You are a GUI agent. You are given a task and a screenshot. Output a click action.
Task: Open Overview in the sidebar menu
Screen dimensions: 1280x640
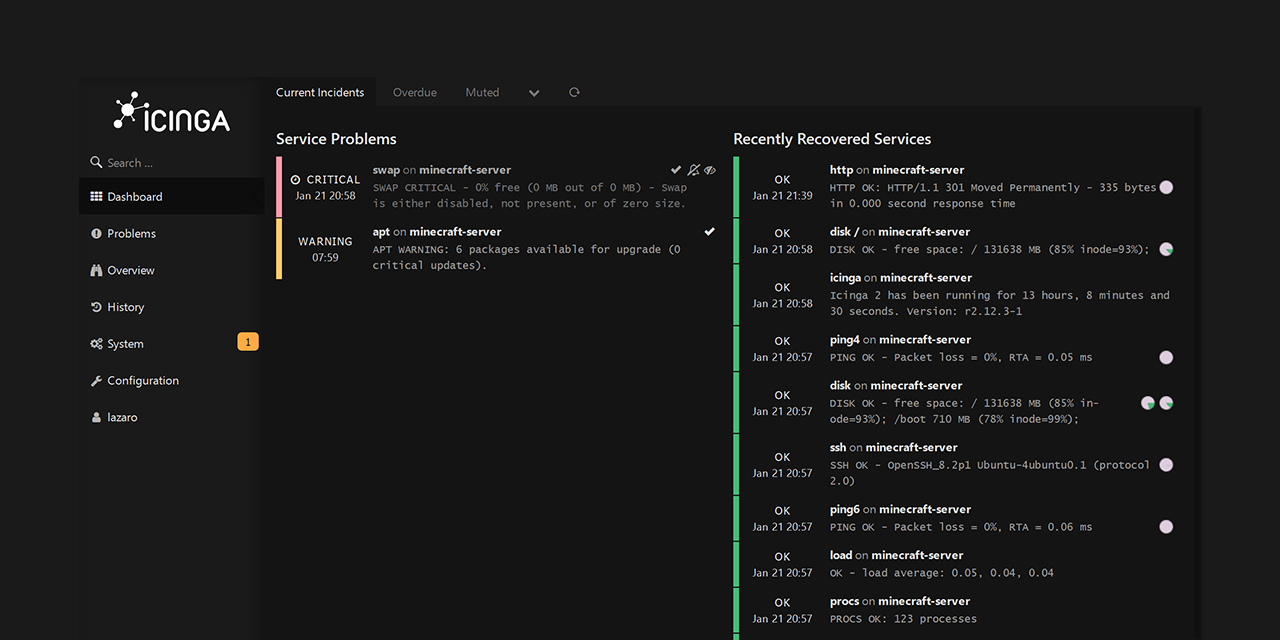tap(171, 270)
